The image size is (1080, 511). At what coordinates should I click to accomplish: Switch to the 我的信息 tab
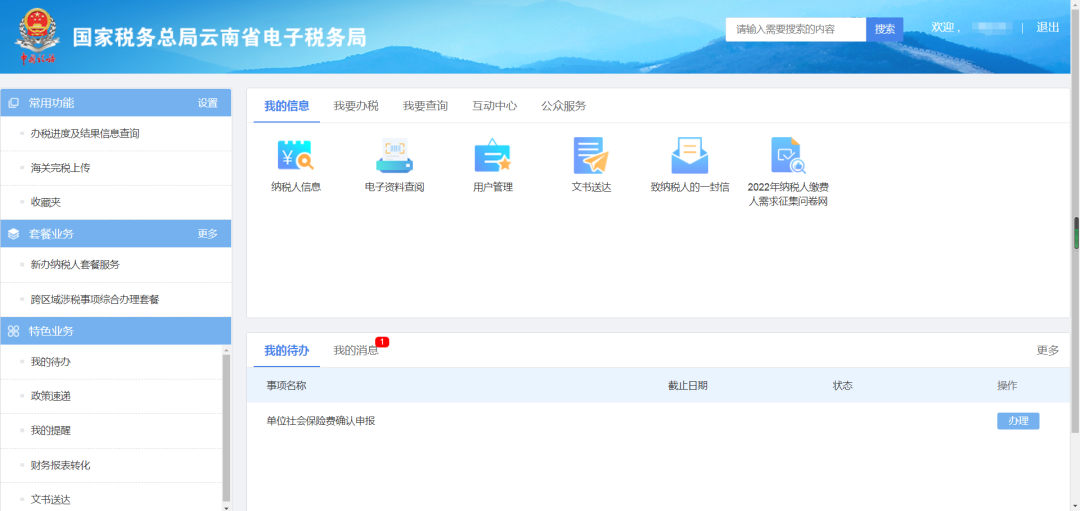[287, 106]
